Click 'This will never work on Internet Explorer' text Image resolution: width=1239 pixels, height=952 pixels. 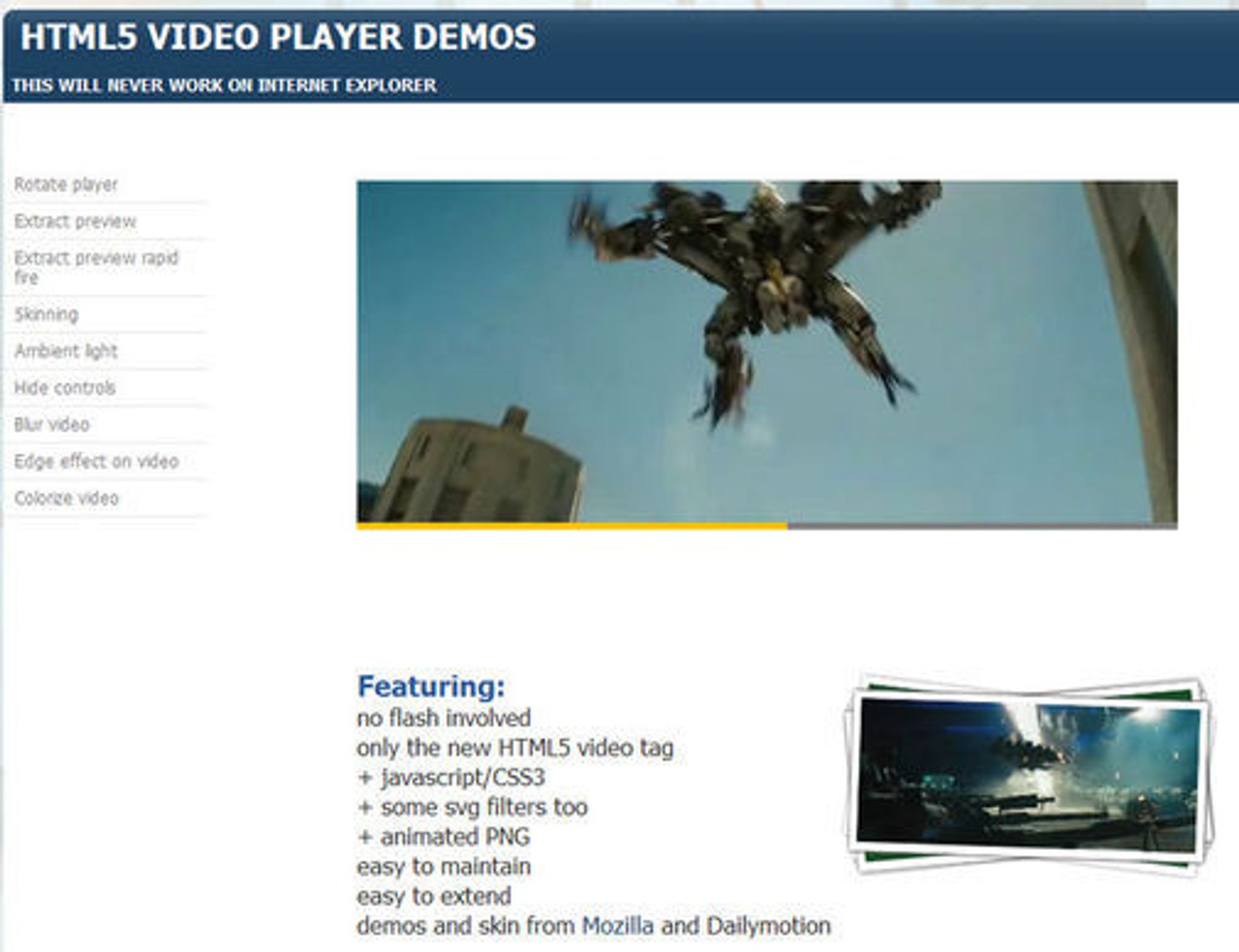tap(224, 85)
